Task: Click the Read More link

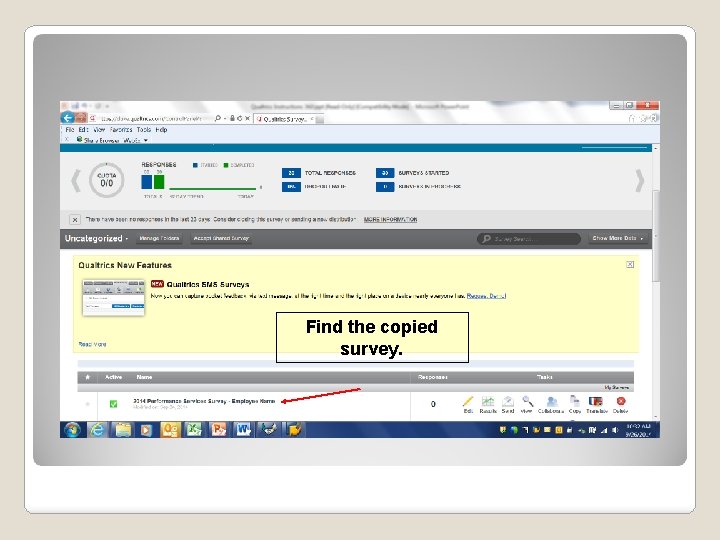Action: pyautogui.click(x=92, y=344)
